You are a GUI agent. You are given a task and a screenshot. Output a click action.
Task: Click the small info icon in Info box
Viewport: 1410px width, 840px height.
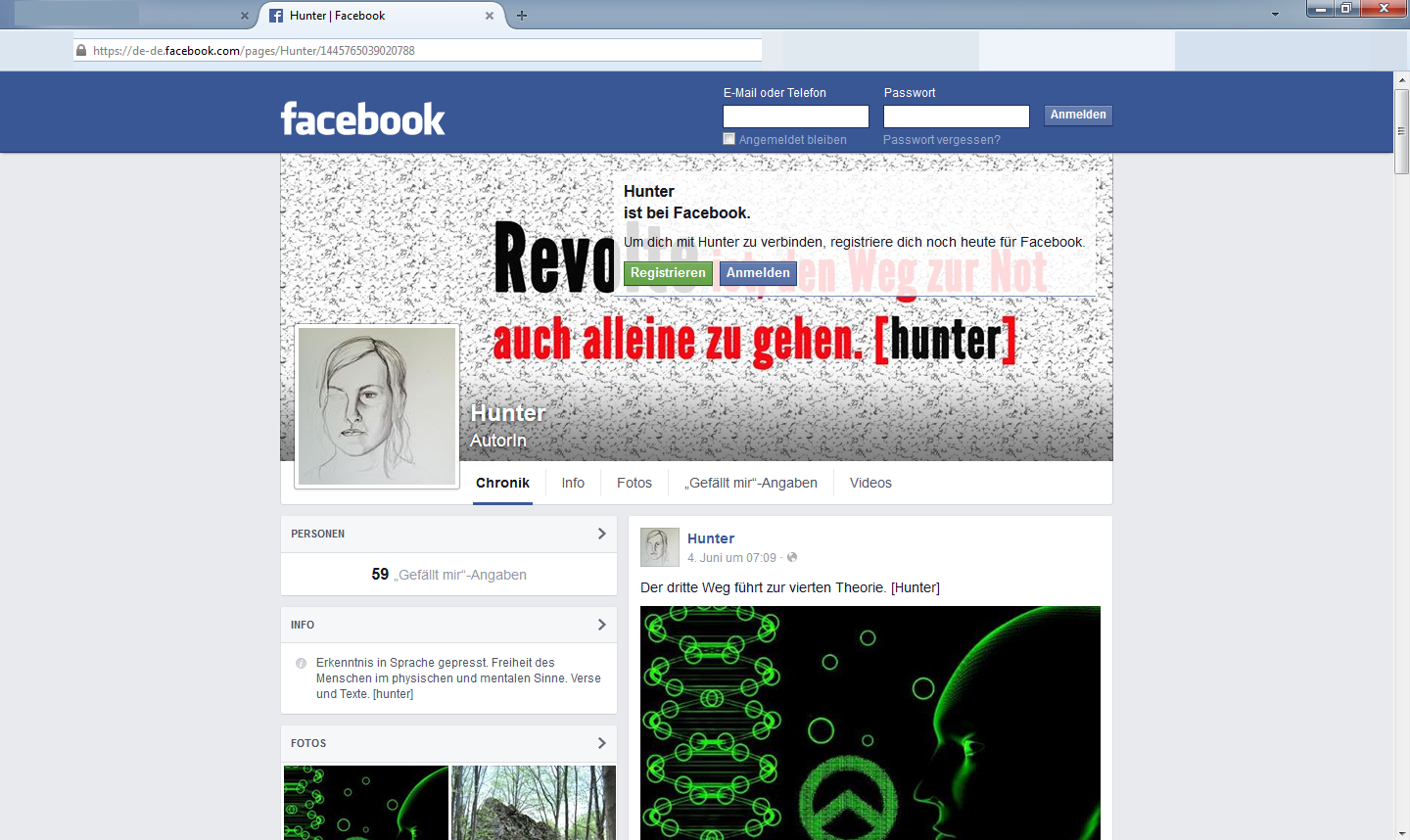(301, 663)
